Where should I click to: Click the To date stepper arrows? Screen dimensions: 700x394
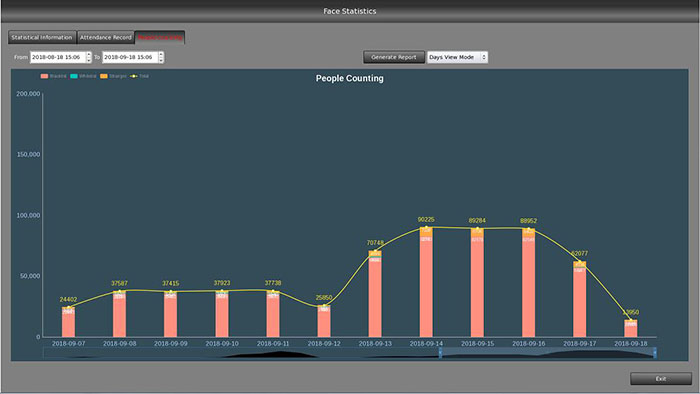coord(161,57)
